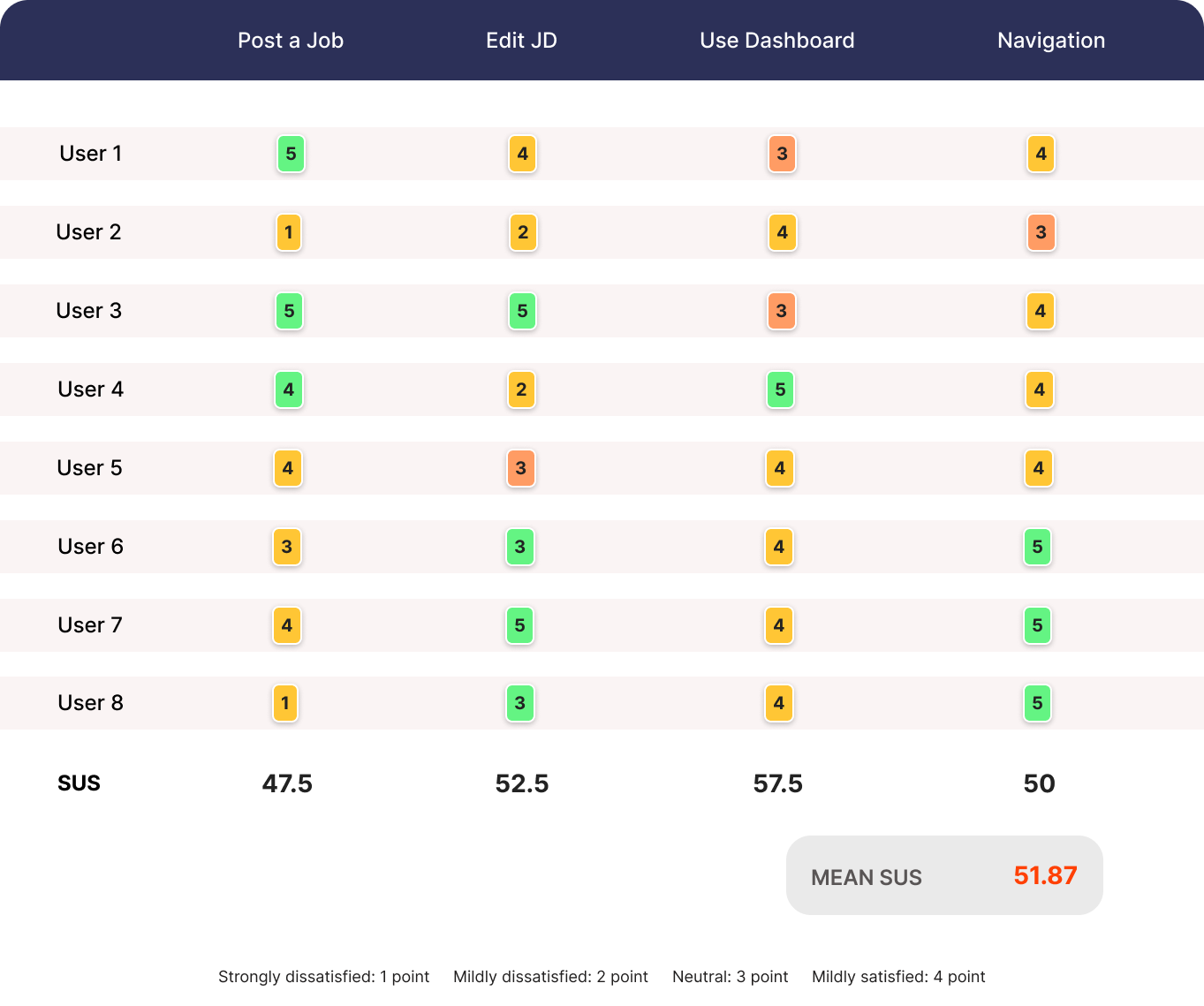This screenshot has width=1204, height=1006.
Task: Select the User 4 row label
Action: 90,390
